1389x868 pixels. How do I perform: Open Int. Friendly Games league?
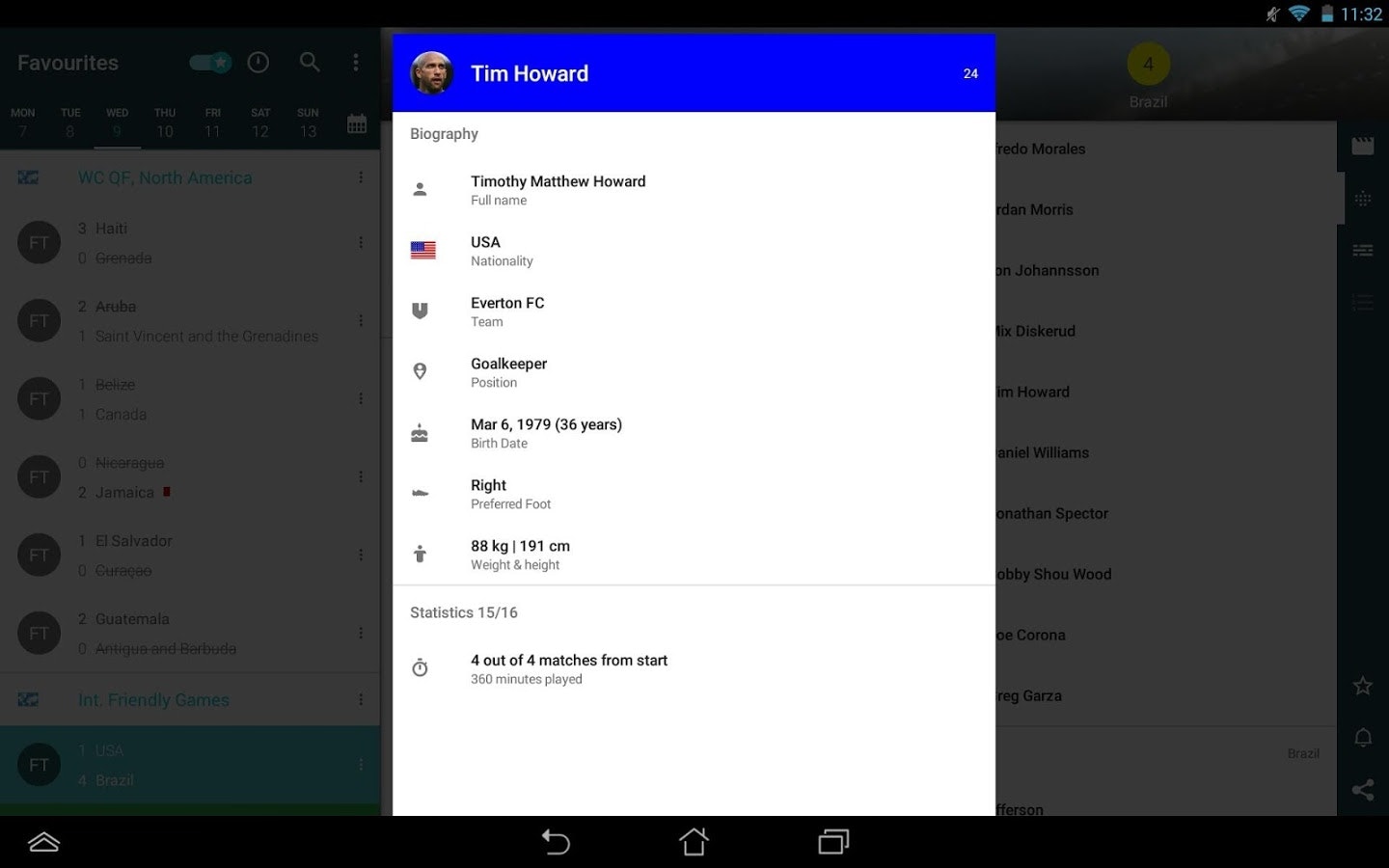tap(153, 700)
